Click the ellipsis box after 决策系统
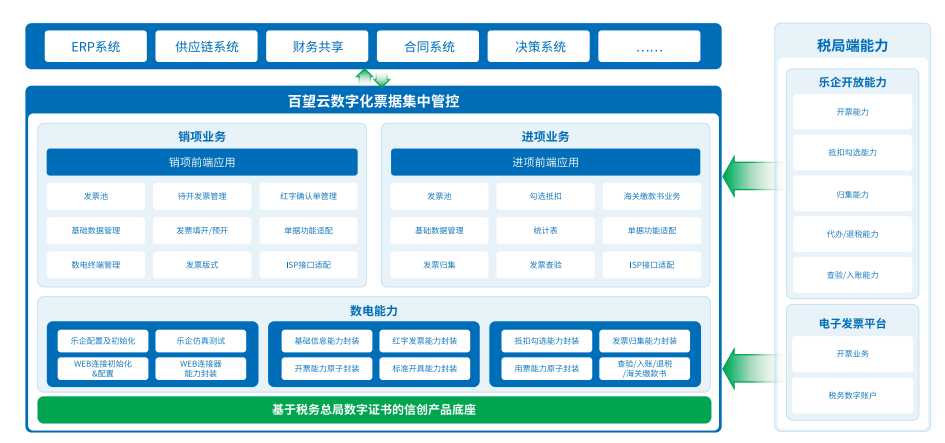945x443 pixels. pos(649,46)
